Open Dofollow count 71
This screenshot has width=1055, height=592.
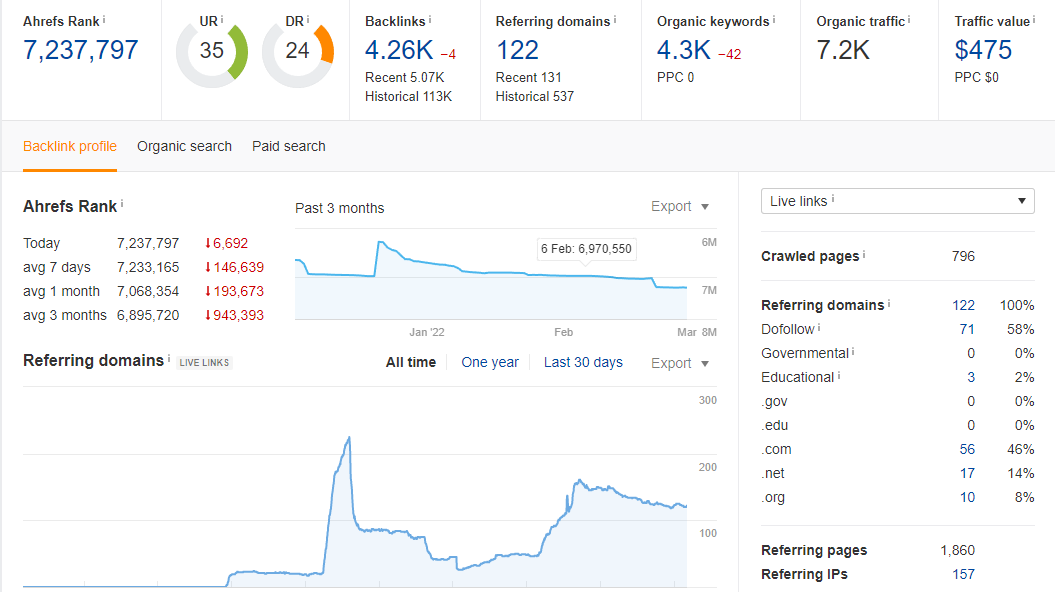[x=967, y=329]
